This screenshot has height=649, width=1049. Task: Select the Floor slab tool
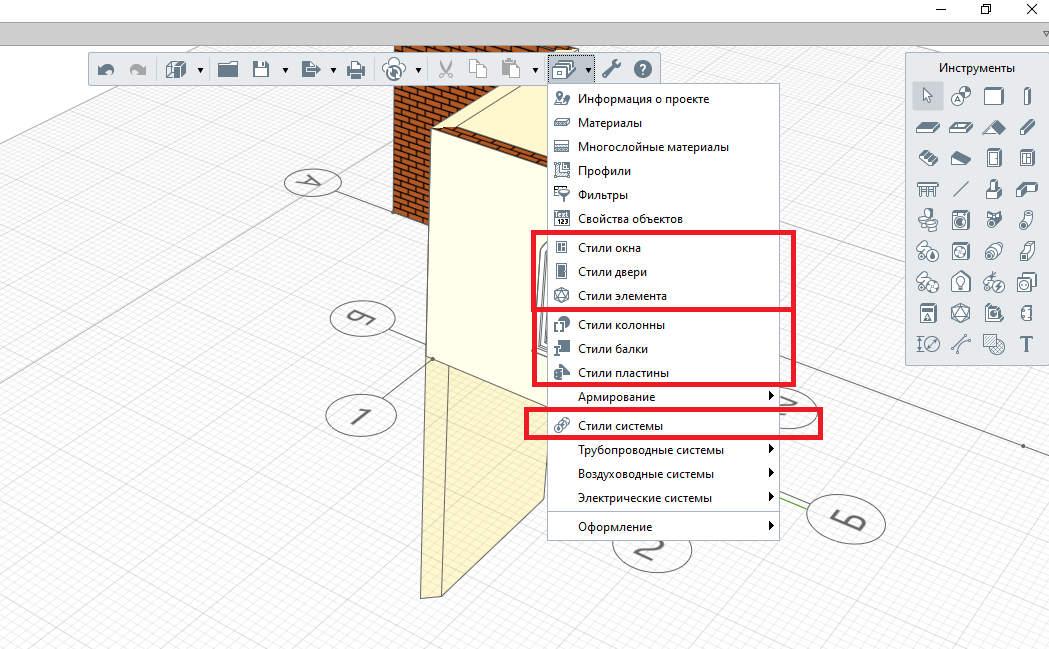pos(928,127)
